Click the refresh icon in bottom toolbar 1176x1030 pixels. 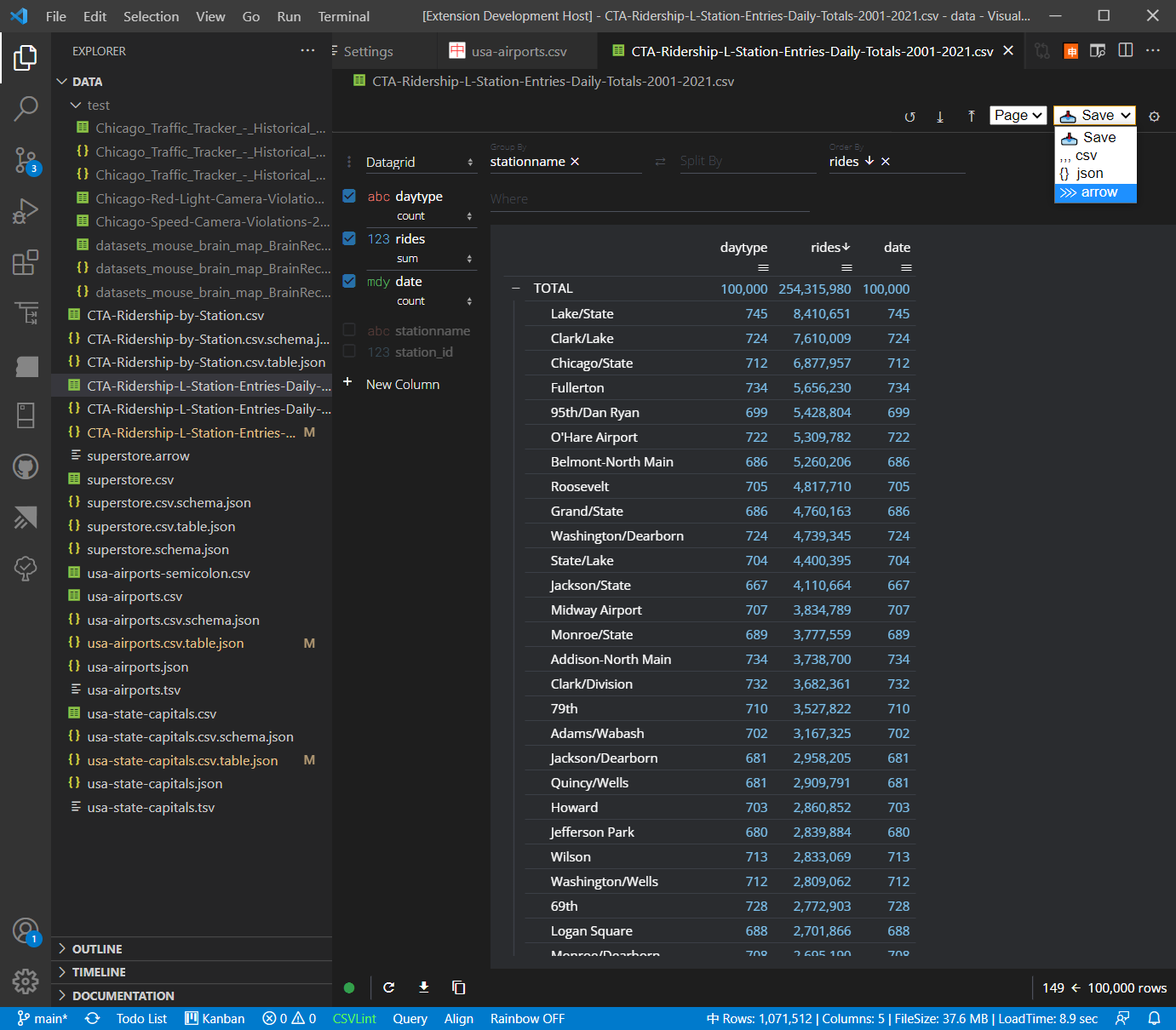pyautogui.click(x=389, y=987)
